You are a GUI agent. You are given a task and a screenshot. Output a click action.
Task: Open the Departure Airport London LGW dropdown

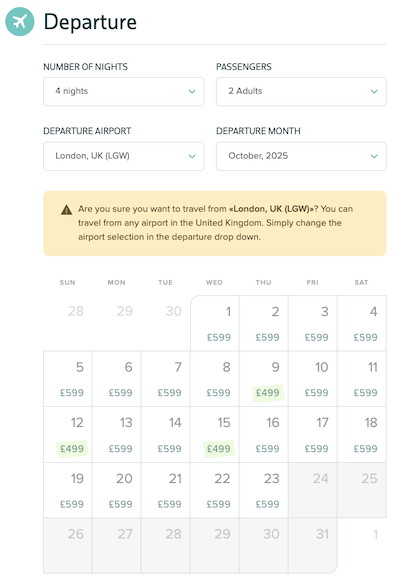point(124,156)
